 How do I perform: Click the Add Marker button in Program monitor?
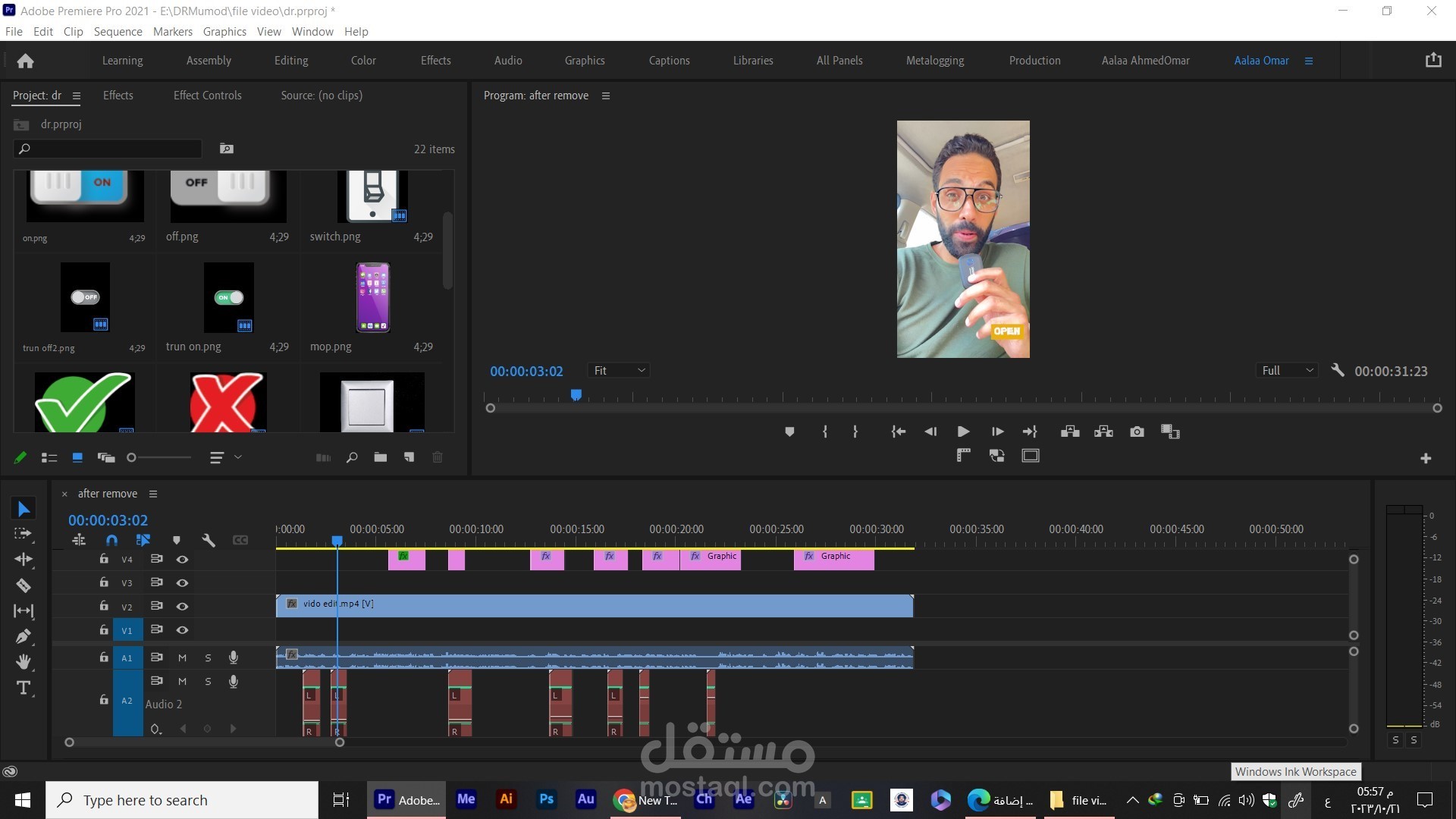(x=789, y=432)
